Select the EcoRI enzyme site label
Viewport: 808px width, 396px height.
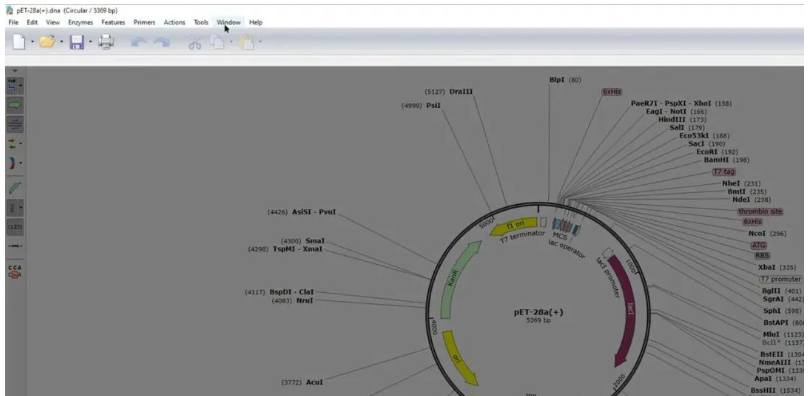tap(707, 152)
